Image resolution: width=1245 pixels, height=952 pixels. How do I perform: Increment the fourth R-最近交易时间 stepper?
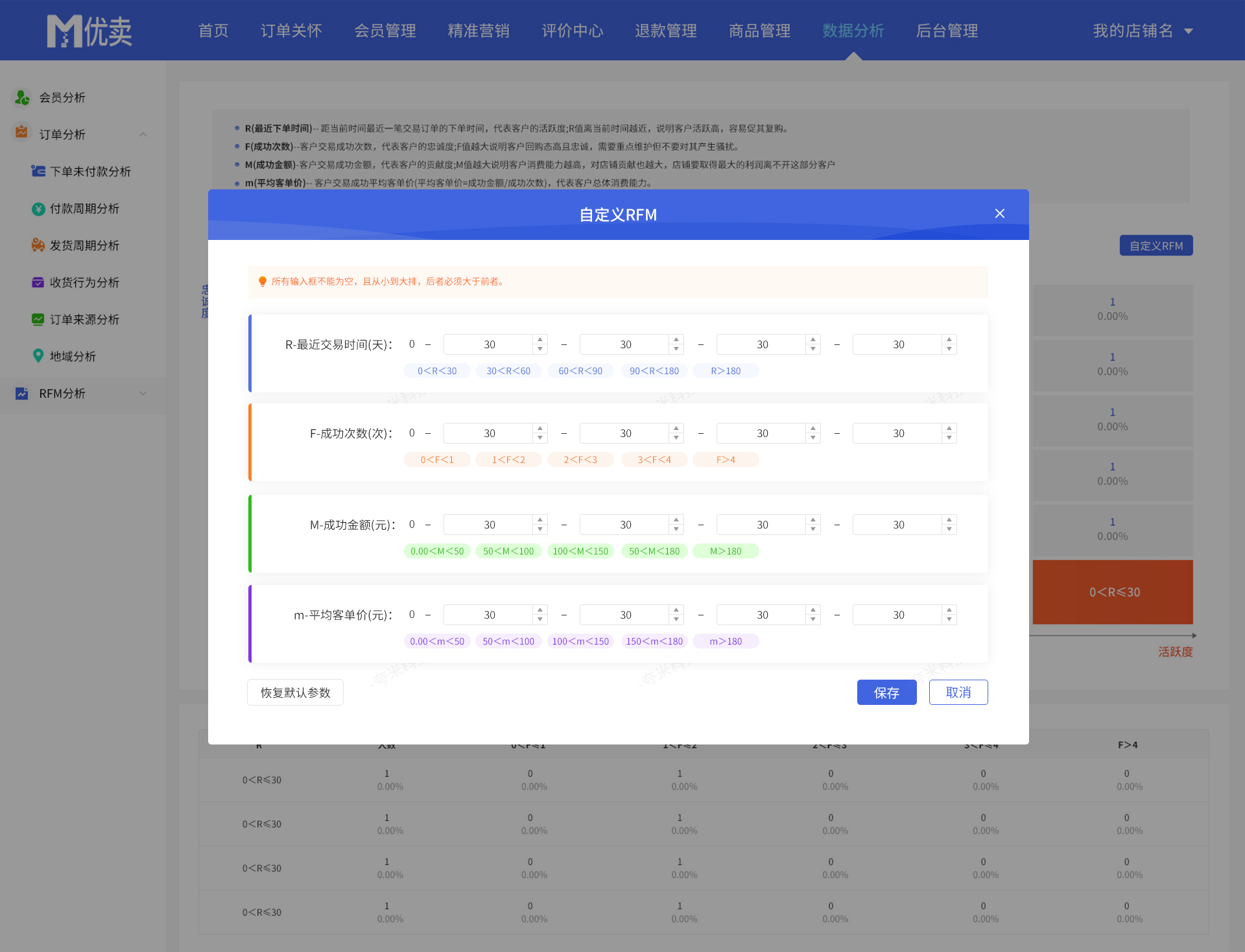click(949, 339)
